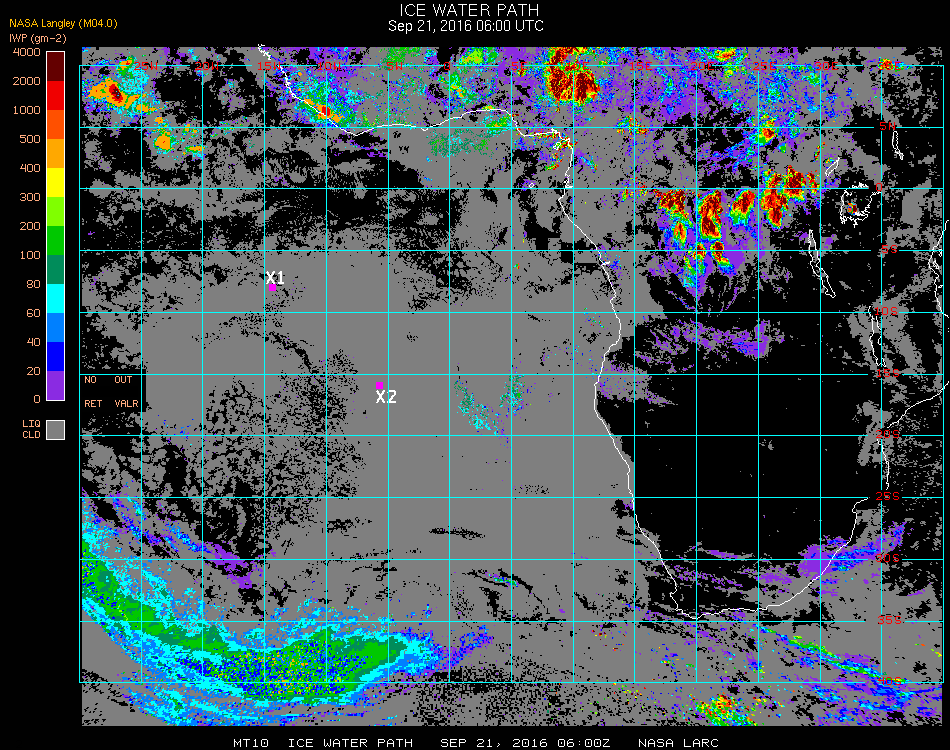Image resolution: width=950 pixels, height=750 pixels.
Task: Click the 'Sep 21, 2016 06:00 UTC' date
Action: (x=466, y=26)
